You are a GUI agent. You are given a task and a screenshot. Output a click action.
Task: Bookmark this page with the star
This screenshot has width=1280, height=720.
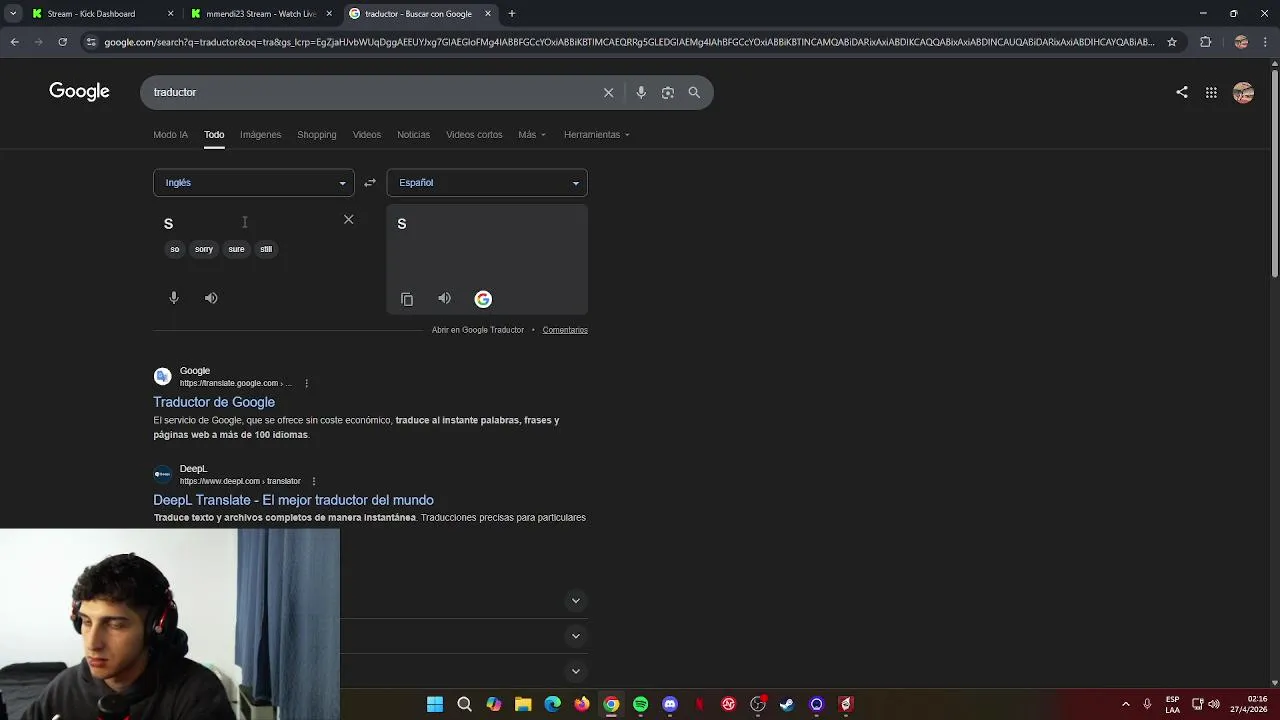[x=1172, y=42]
